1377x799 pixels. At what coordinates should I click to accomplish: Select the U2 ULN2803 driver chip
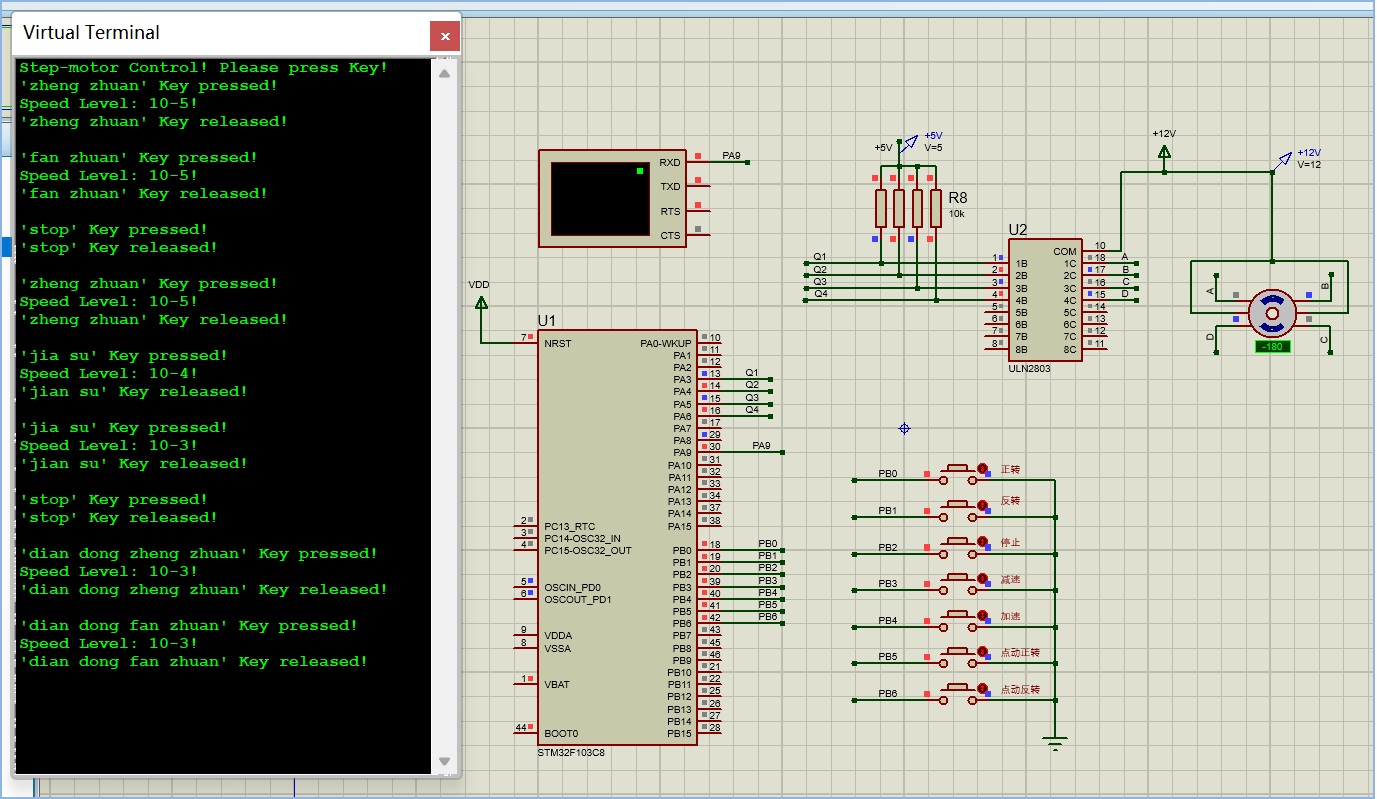coord(1044,300)
